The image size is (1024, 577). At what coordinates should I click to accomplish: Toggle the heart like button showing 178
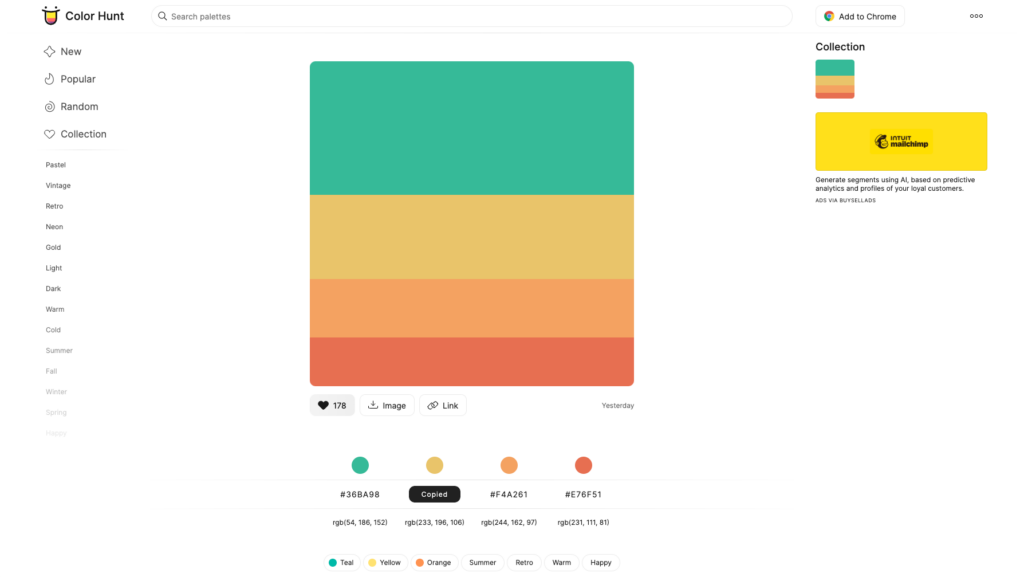click(x=332, y=405)
